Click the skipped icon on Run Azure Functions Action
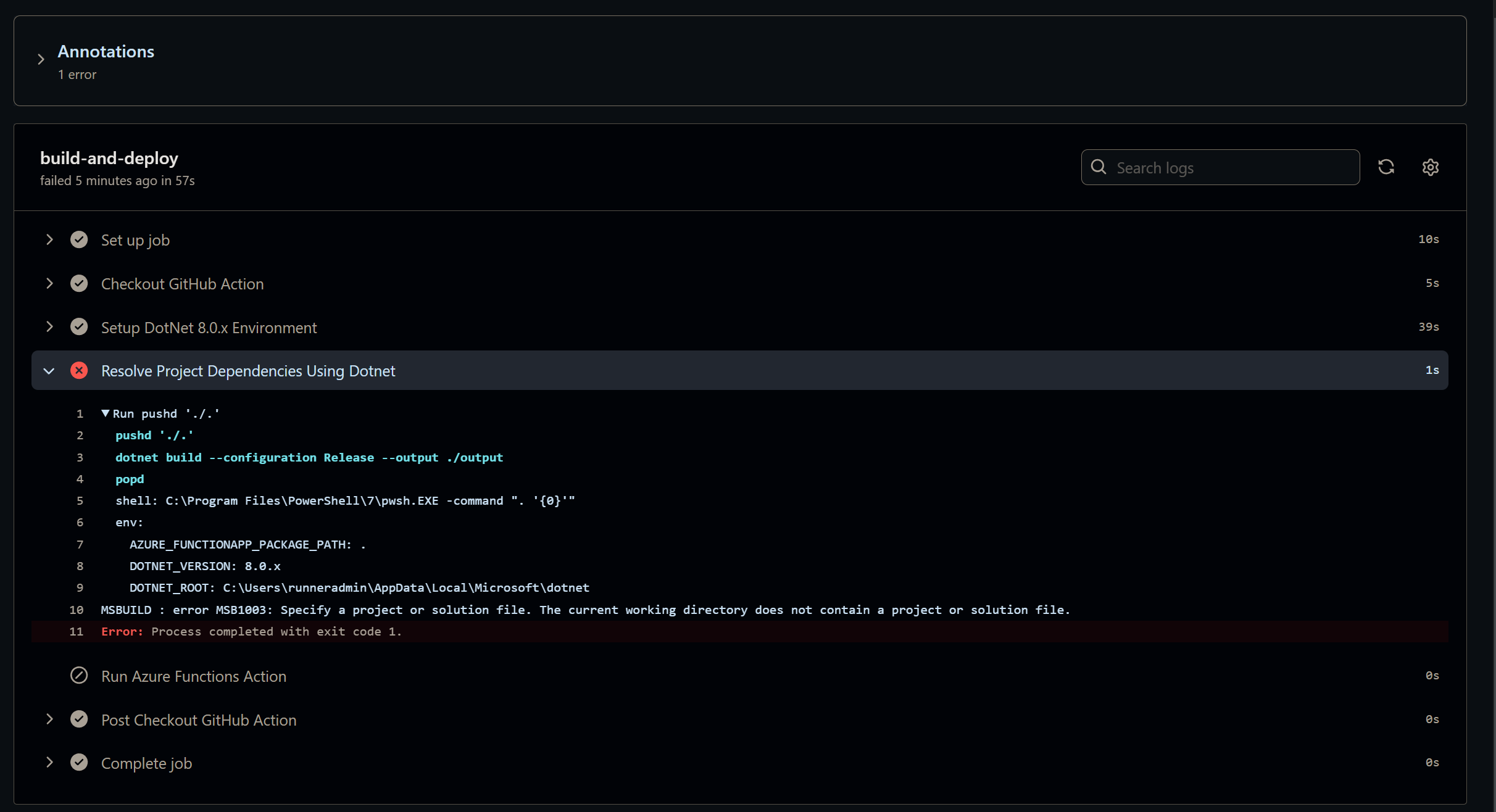The width and height of the screenshot is (1496, 812). [80, 675]
